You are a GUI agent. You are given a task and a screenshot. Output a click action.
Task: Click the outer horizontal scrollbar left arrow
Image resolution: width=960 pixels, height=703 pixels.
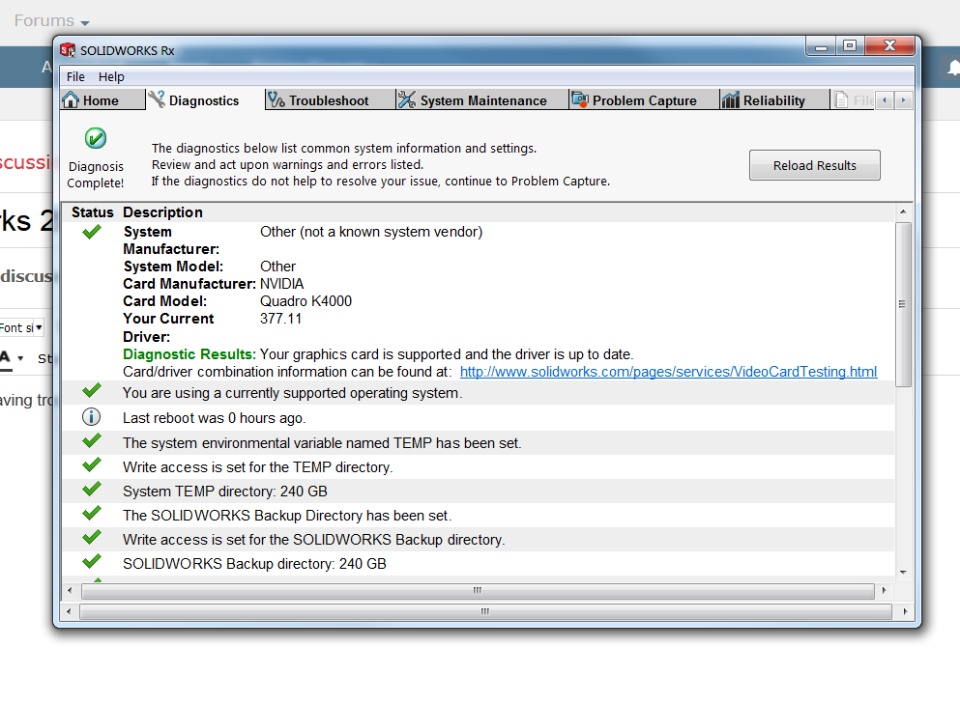click(x=69, y=611)
